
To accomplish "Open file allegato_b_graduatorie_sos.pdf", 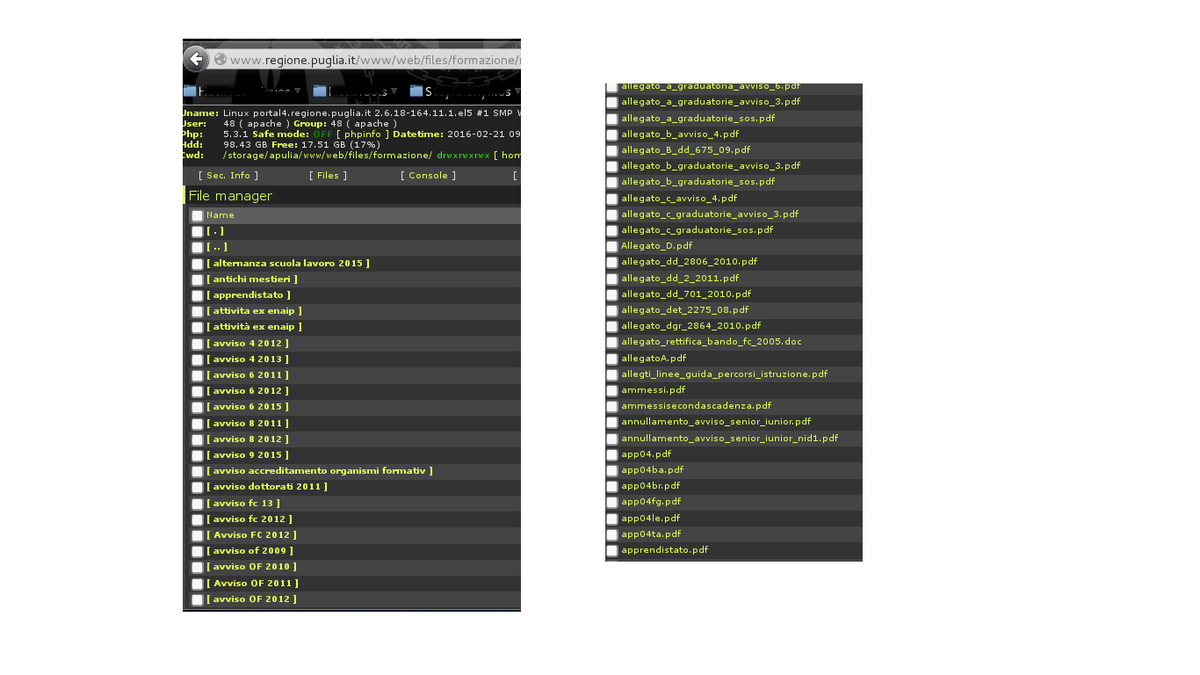I will (x=698, y=182).
